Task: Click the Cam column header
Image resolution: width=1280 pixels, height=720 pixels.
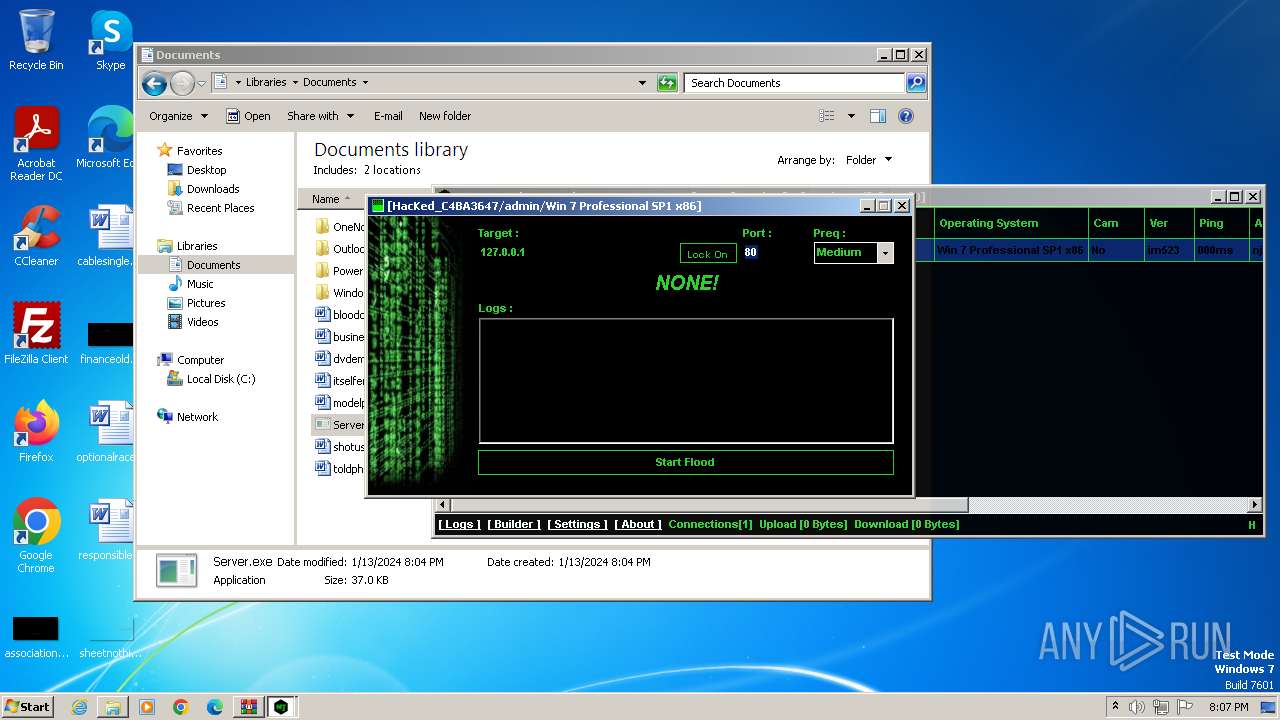Action: click(x=1116, y=223)
